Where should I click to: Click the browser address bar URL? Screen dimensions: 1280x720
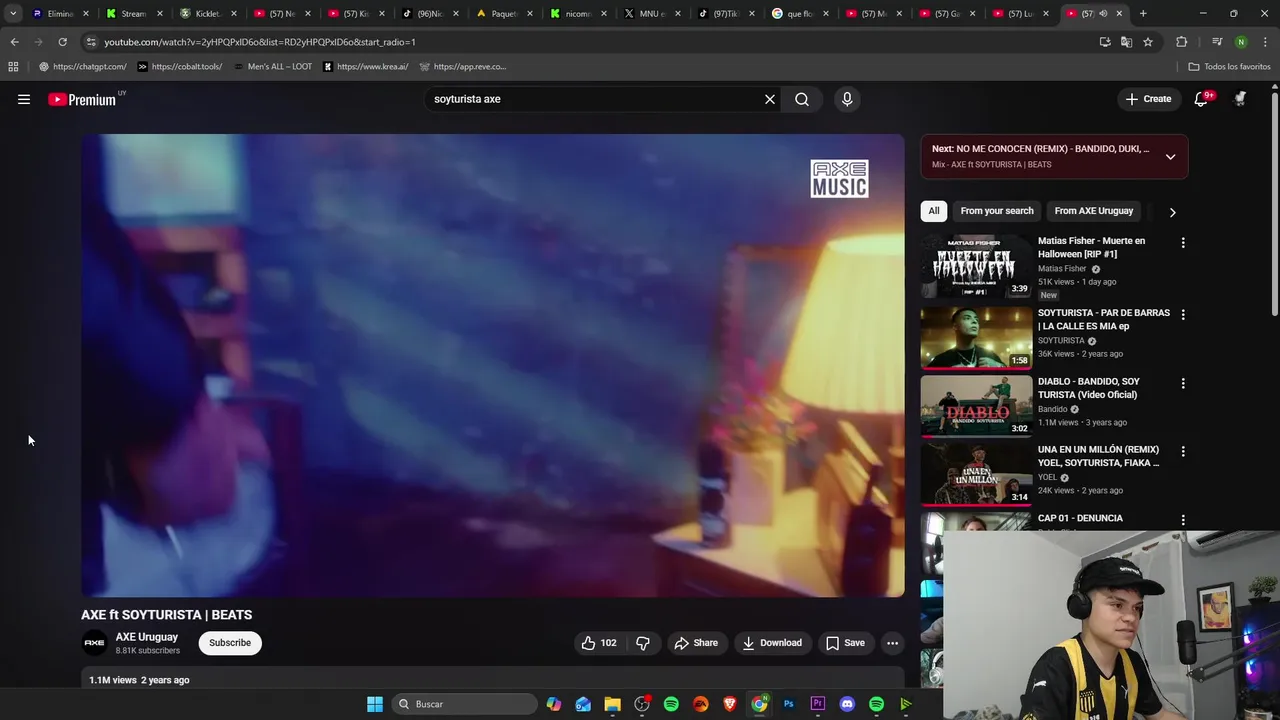tap(260, 42)
